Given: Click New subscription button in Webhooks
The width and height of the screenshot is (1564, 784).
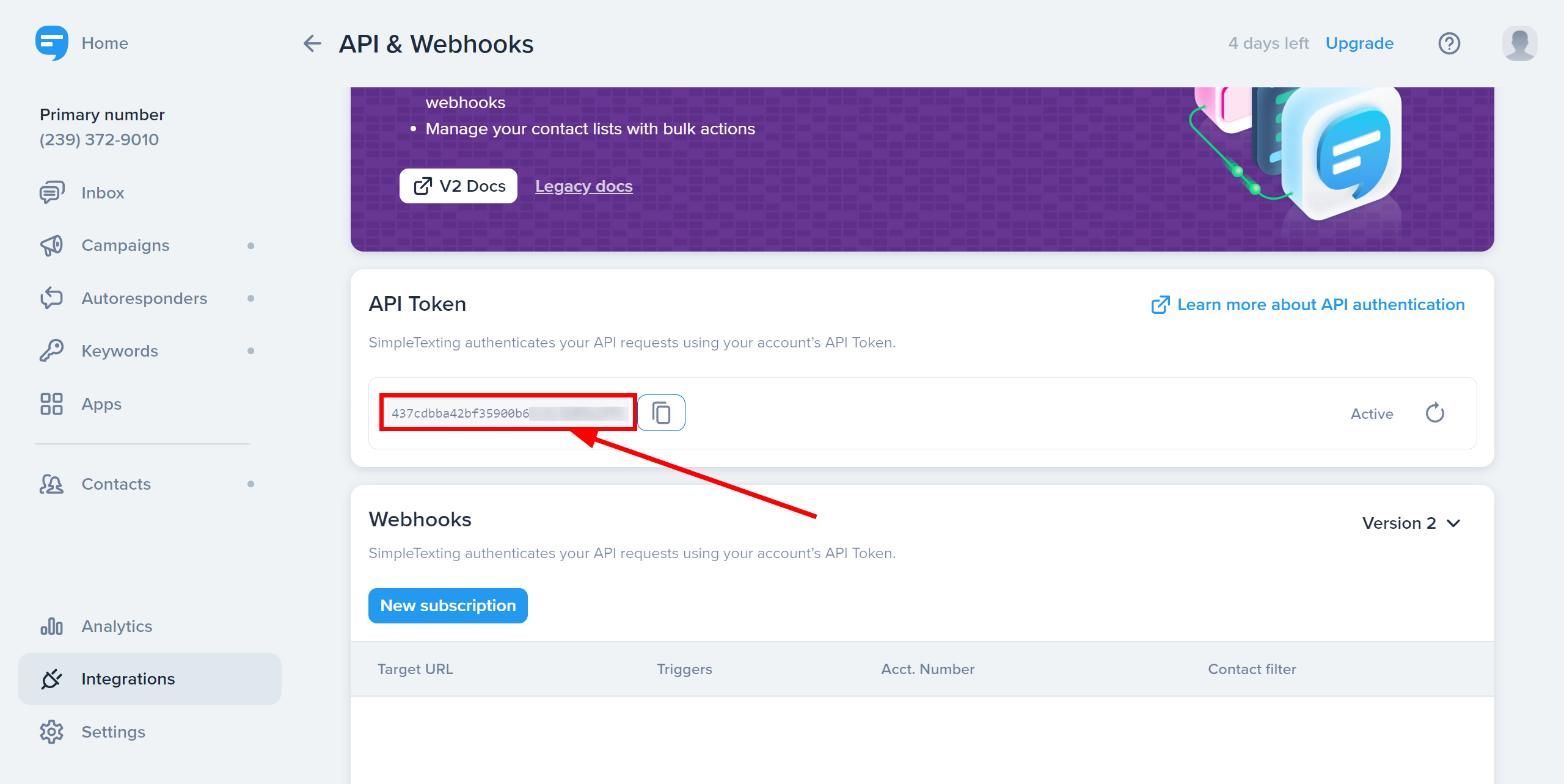Looking at the screenshot, I should click(448, 605).
